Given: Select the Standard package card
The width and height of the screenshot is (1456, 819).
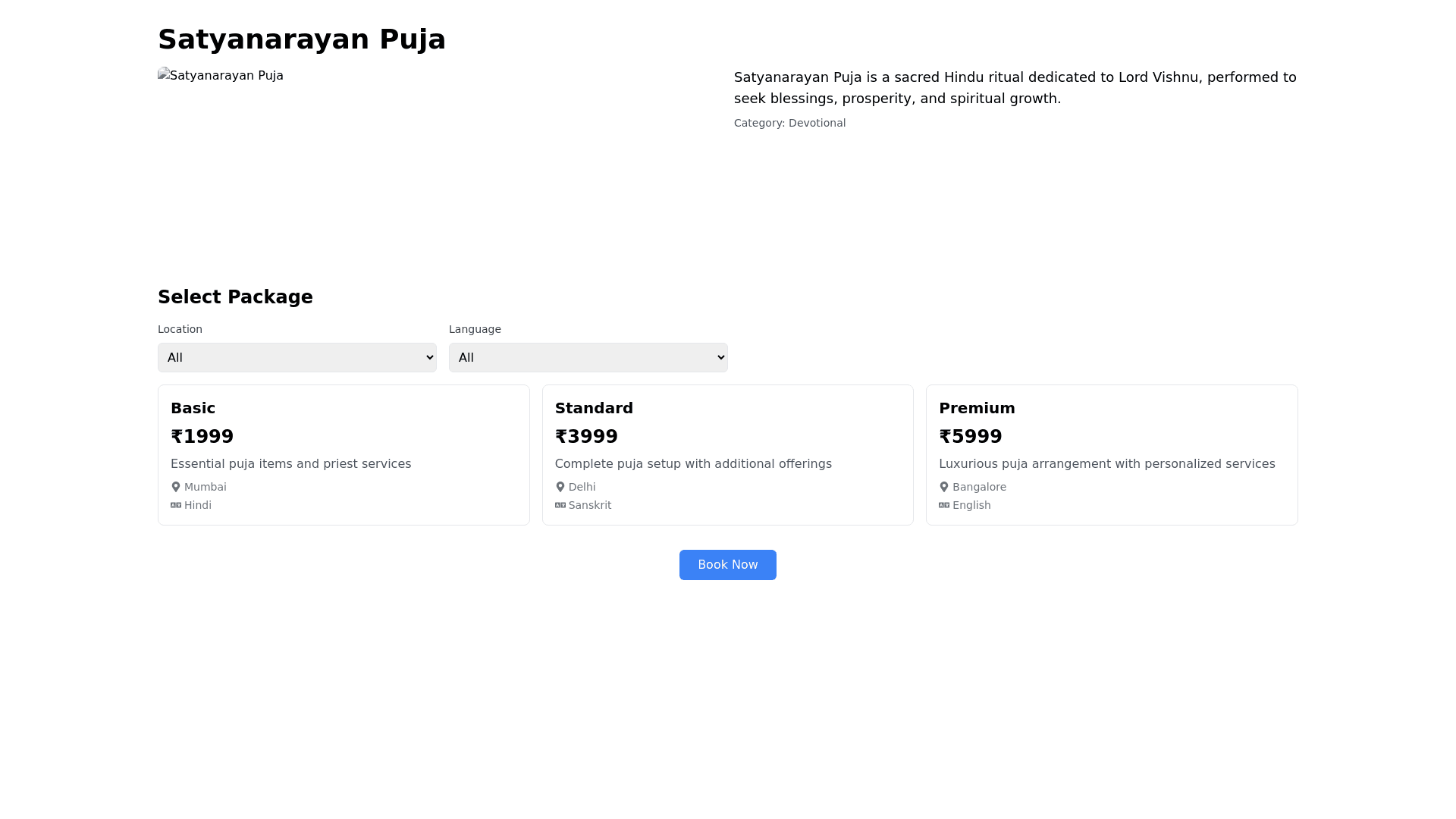Looking at the screenshot, I should pos(727,454).
